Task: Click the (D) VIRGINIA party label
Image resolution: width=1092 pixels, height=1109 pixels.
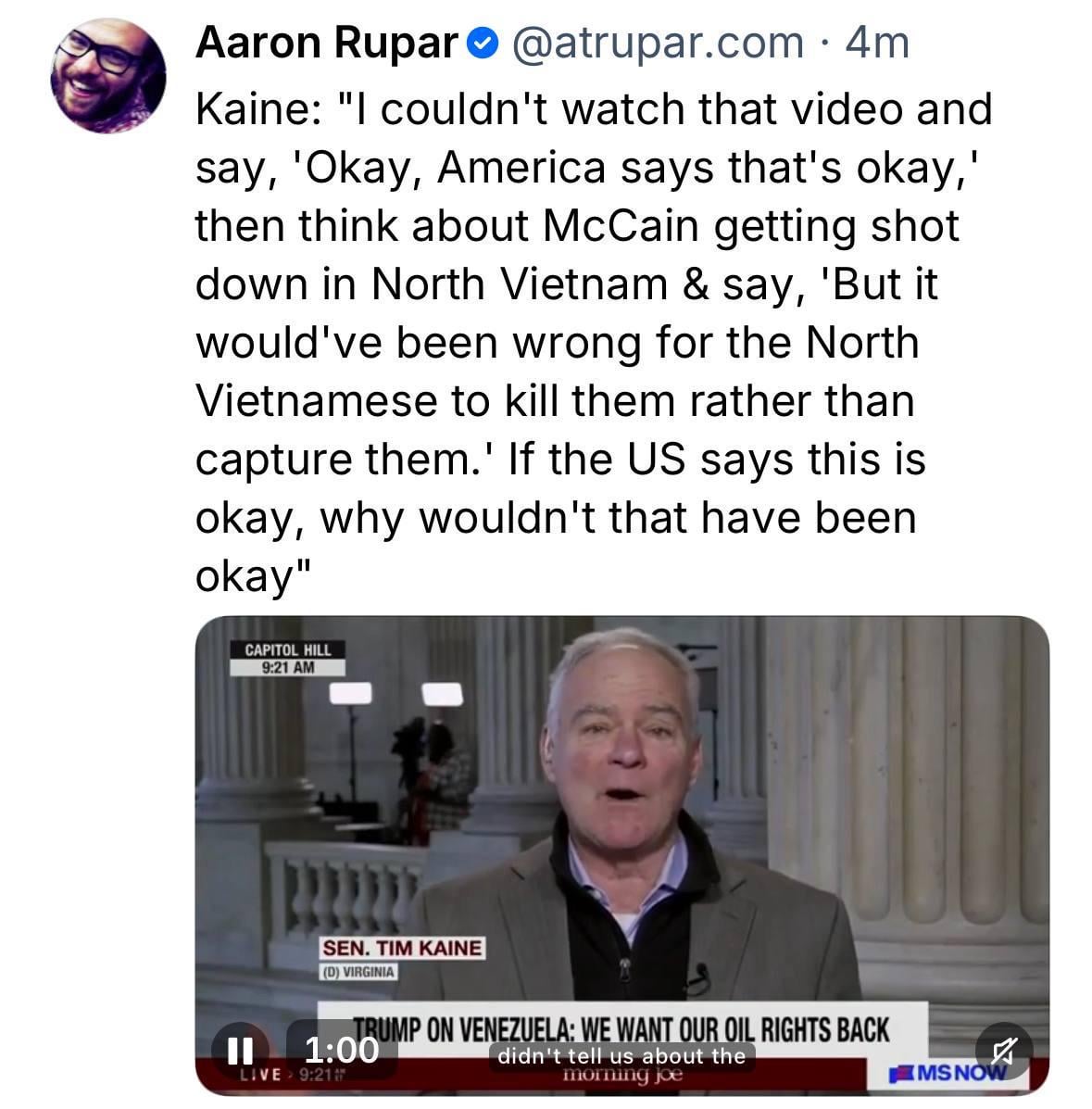Action: [x=358, y=972]
